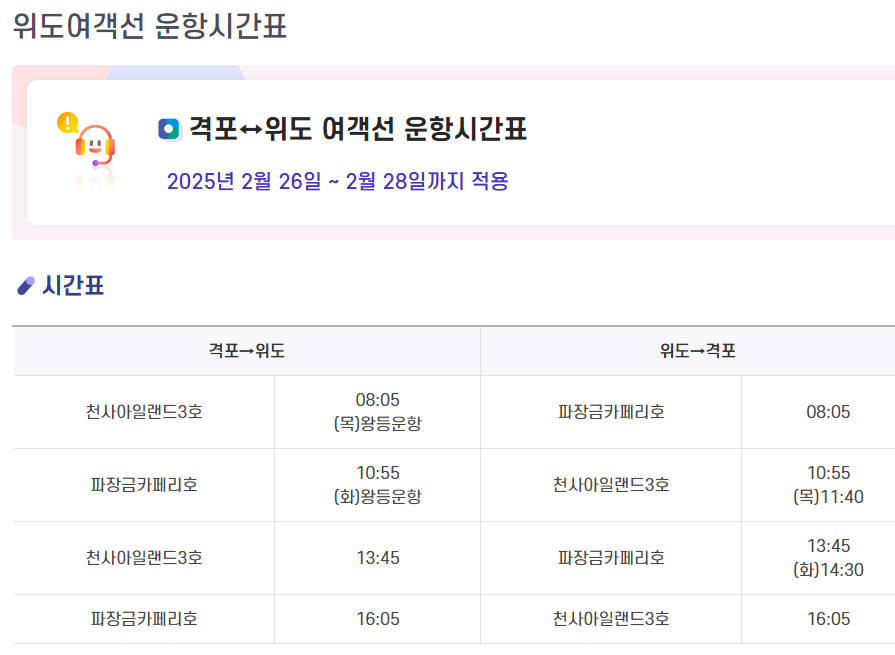Click the pencil icon next to 시간표
This screenshot has width=895, height=655.
coord(26,285)
